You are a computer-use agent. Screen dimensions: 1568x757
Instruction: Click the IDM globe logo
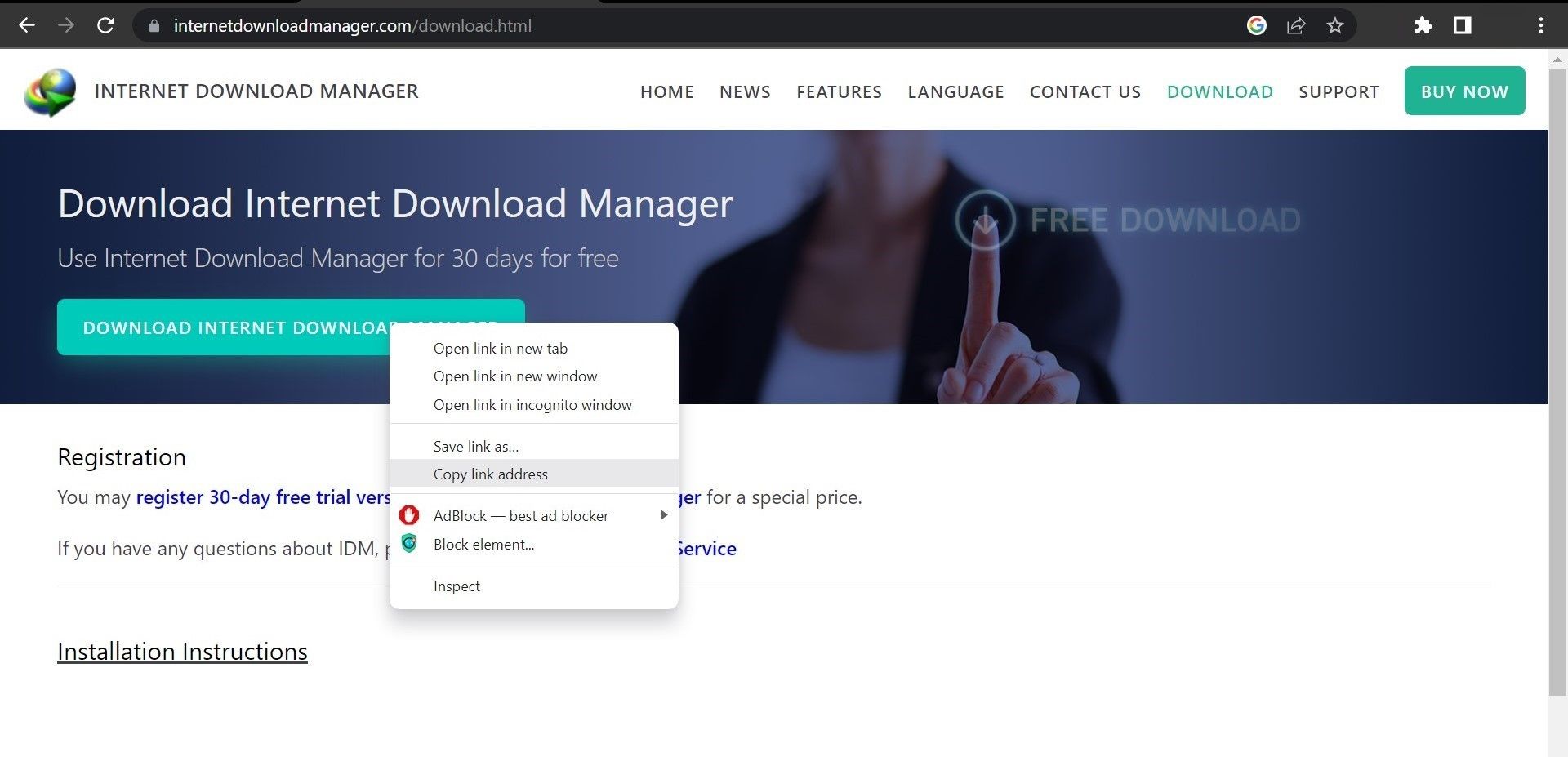coord(51,92)
